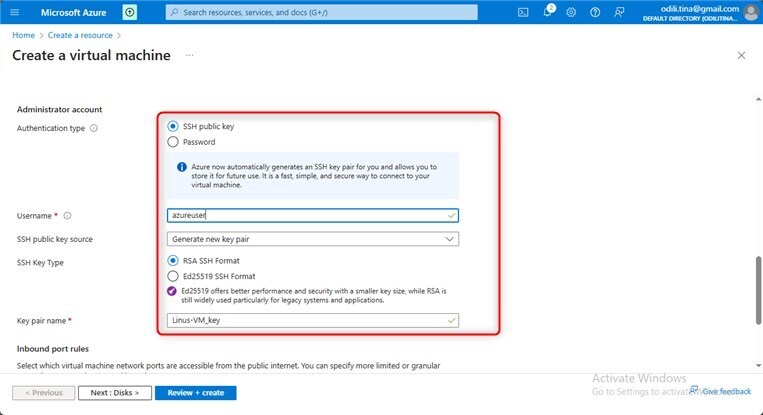763x415 pixels.
Task: Open portal settings gear
Action: click(x=571, y=12)
